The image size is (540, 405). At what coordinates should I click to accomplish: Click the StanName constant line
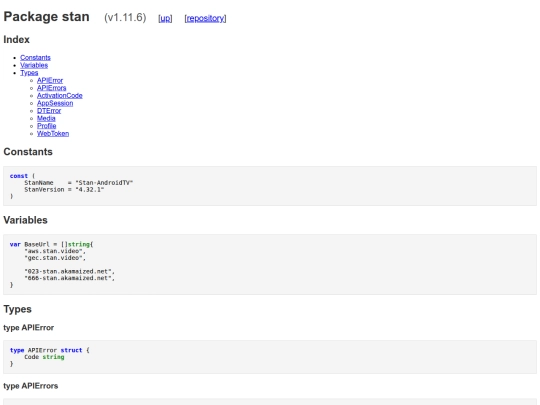pyautogui.click(x=79, y=183)
